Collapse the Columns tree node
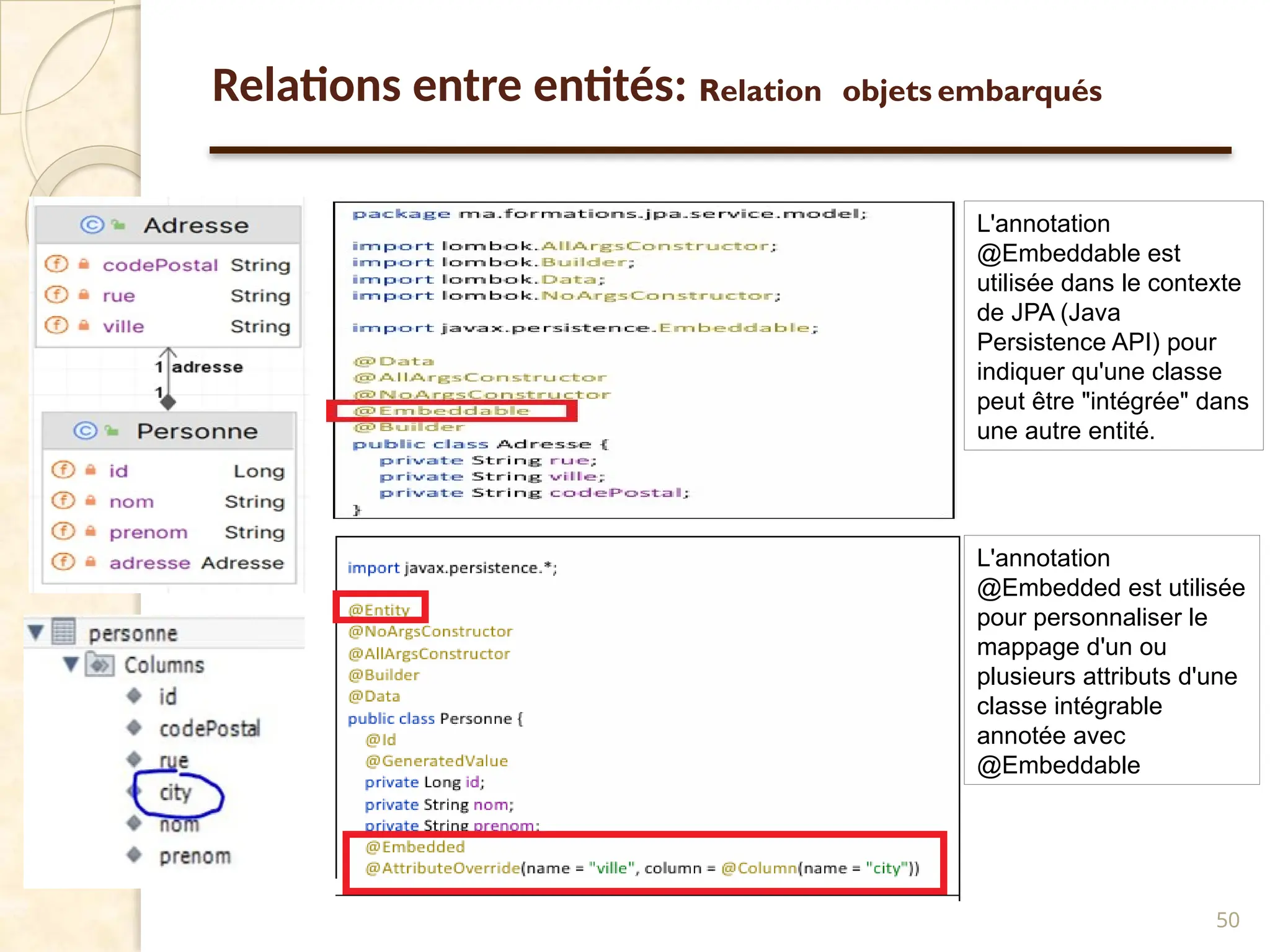The height and width of the screenshot is (952, 1270). click(71, 664)
